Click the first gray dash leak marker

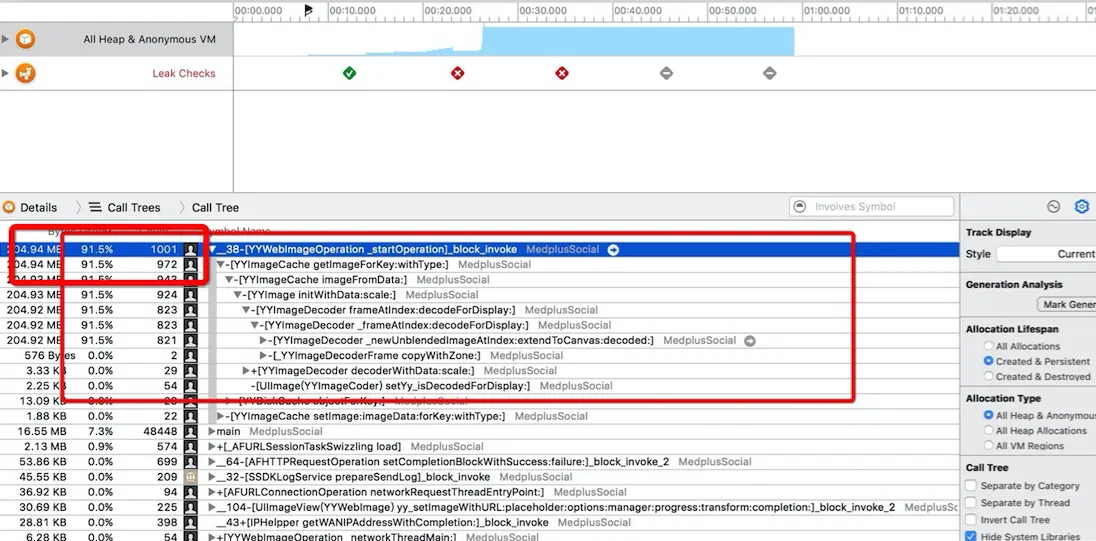(666, 73)
